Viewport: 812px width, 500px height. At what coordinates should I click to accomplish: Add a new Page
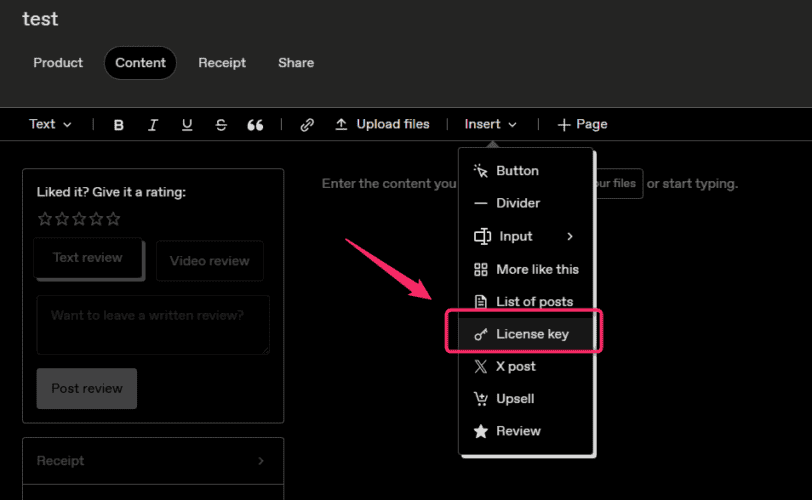[582, 124]
